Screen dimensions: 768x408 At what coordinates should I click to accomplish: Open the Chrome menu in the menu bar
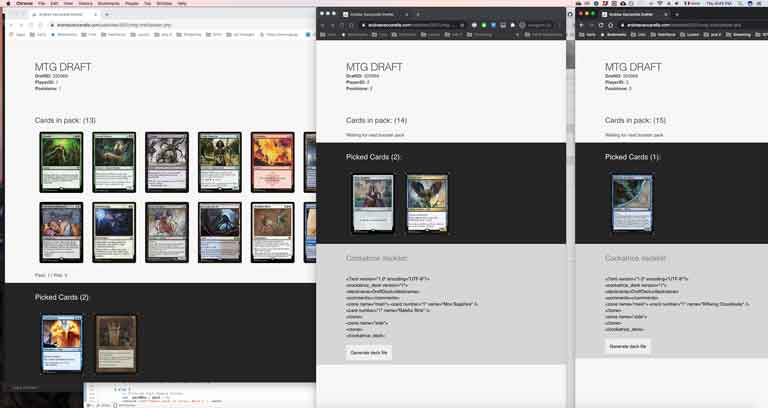tap(24, 3)
